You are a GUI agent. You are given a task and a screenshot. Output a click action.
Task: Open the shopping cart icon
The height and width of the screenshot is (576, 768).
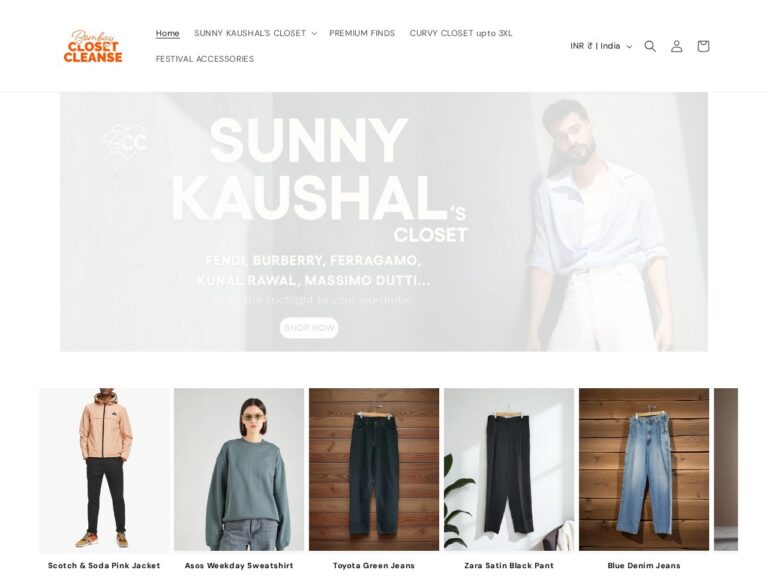pos(703,46)
